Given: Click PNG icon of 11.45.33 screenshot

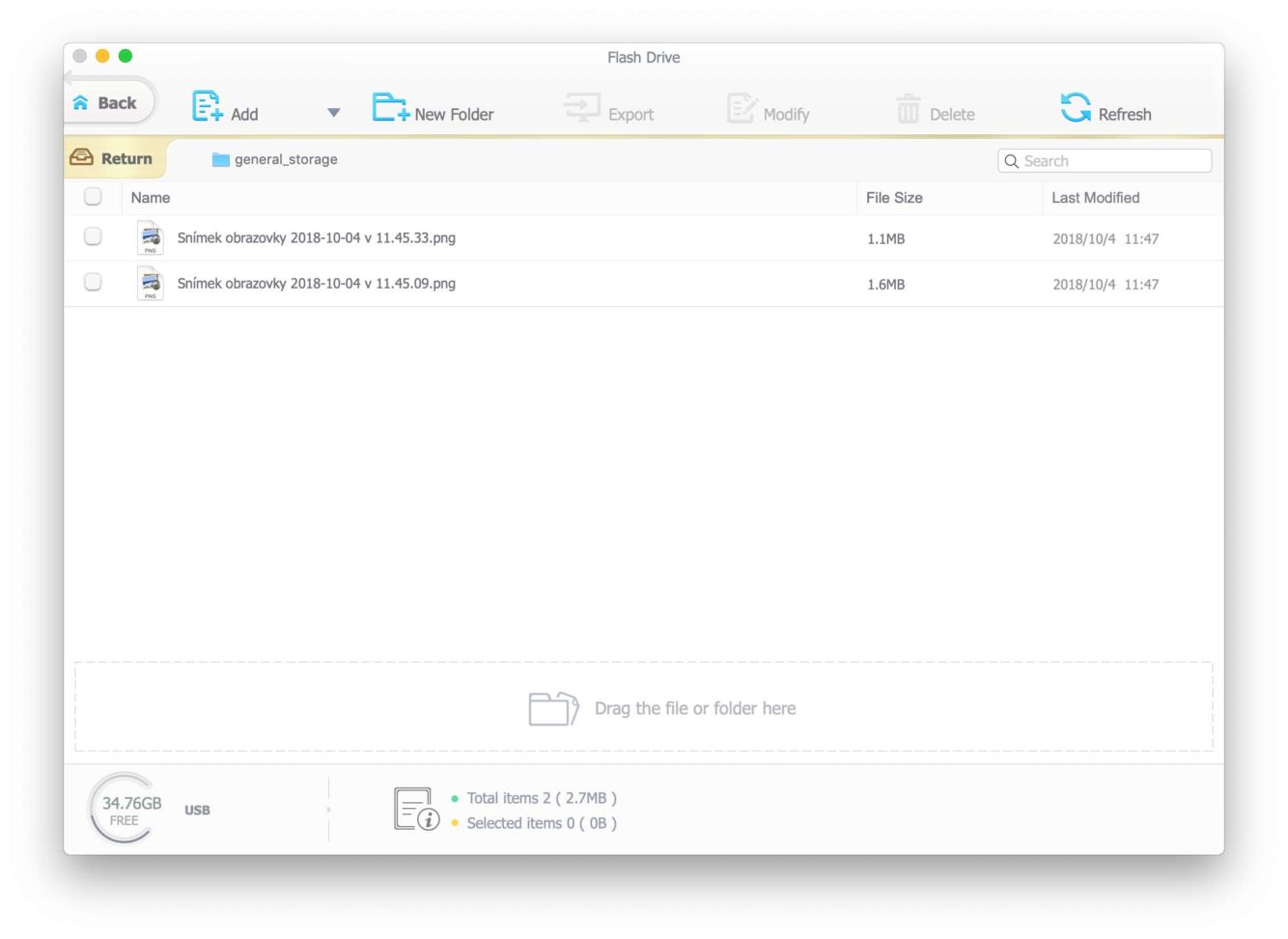Looking at the screenshot, I should tap(150, 238).
